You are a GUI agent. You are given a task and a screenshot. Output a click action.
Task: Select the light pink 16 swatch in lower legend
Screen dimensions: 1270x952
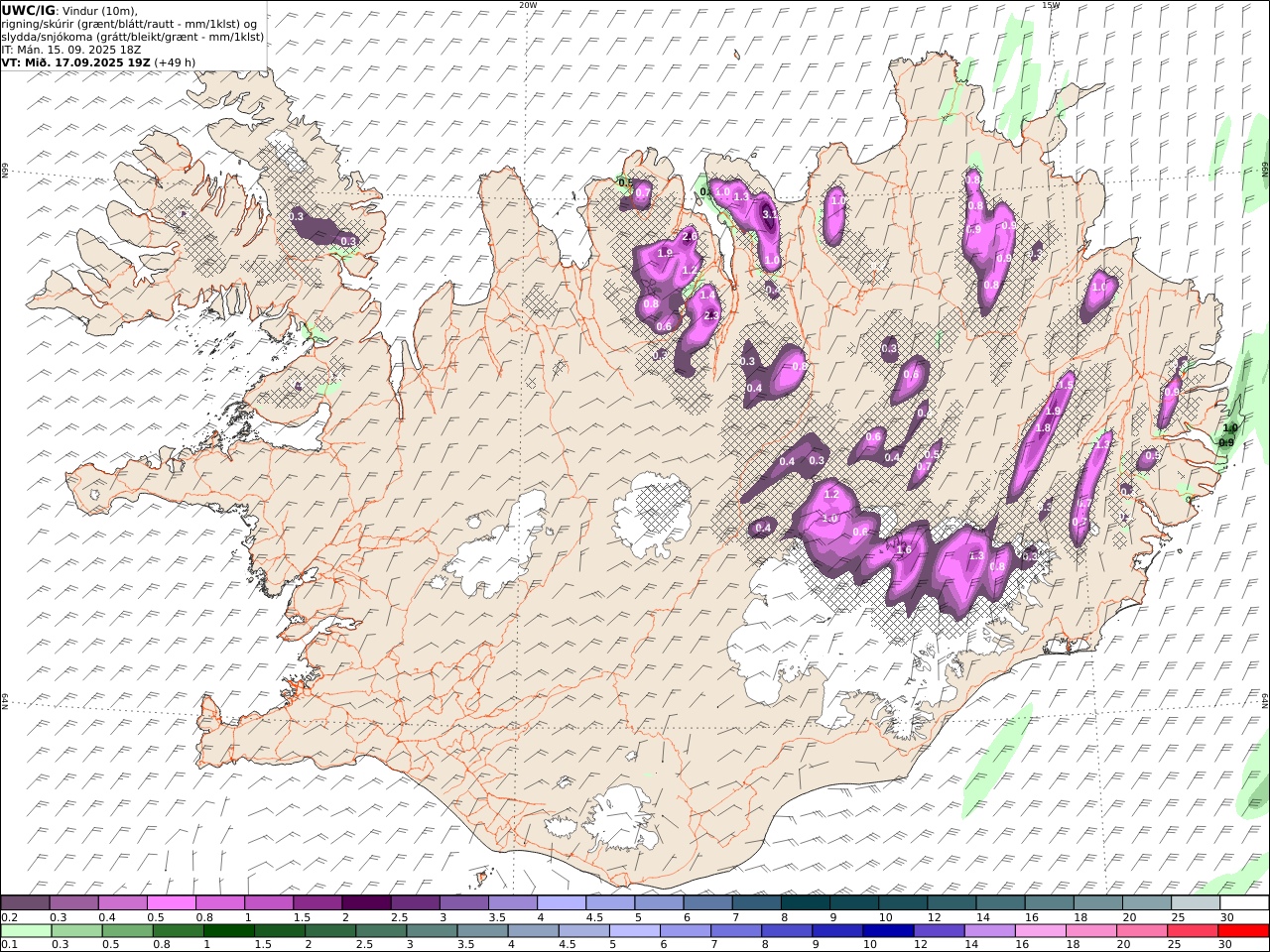(1040, 930)
